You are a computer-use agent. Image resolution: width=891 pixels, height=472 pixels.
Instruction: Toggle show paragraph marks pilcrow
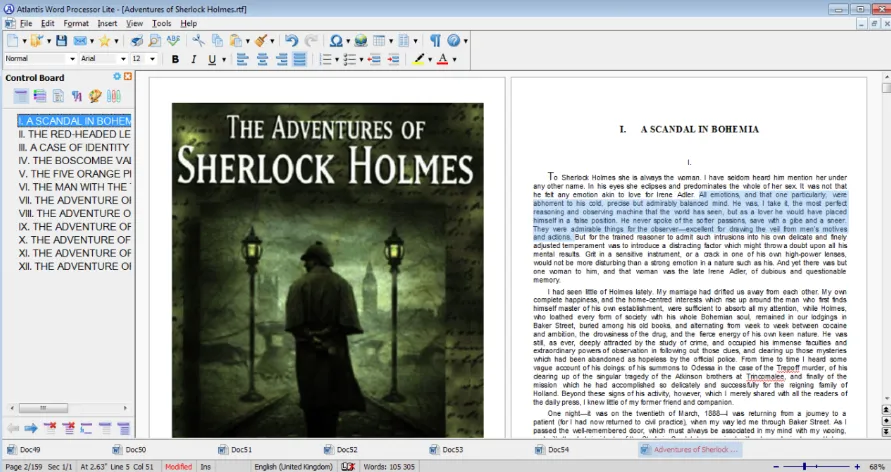[435, 40]
